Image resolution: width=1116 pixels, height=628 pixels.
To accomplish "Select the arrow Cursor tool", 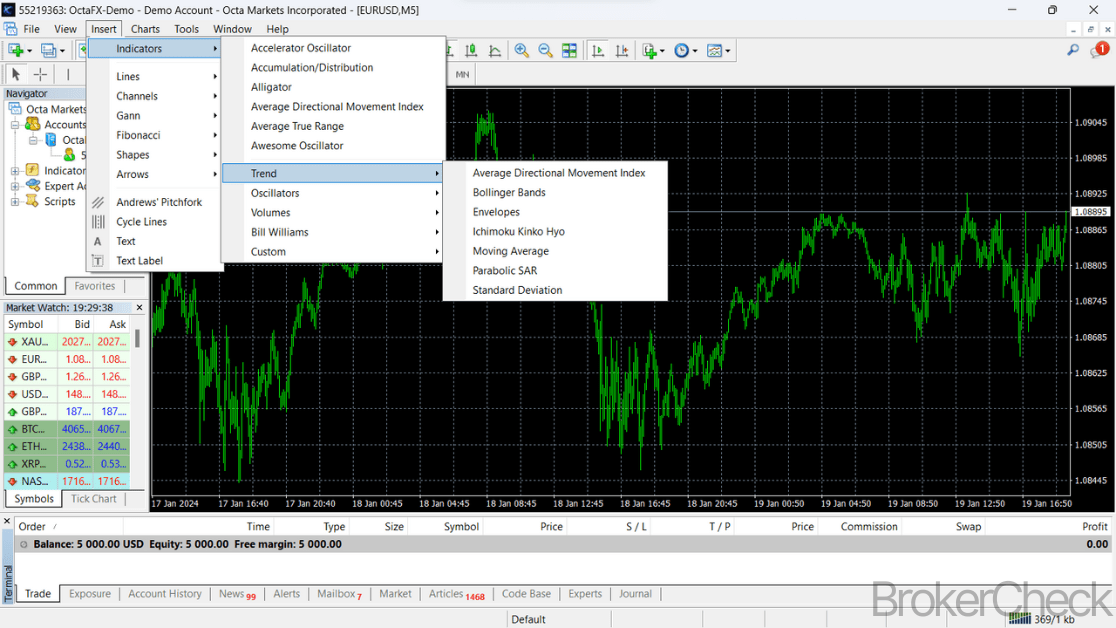I will click(16, 74).
